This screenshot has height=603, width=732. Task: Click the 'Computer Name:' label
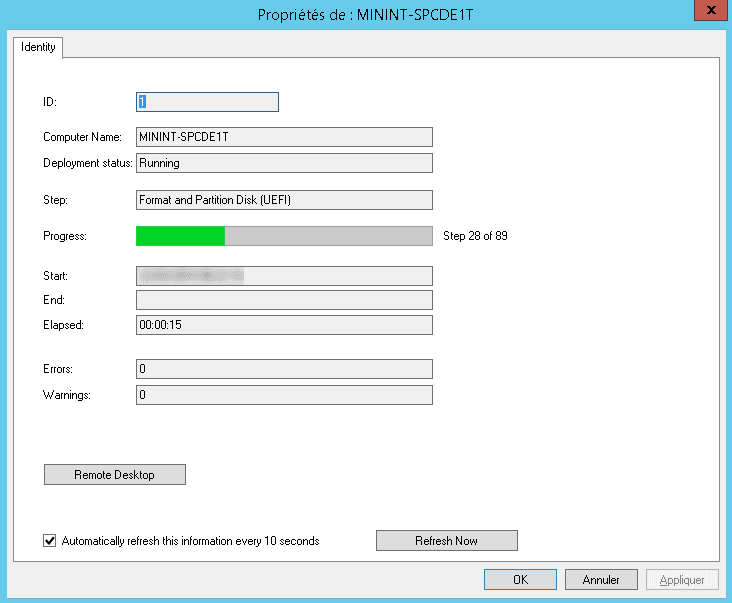point(82,137)
